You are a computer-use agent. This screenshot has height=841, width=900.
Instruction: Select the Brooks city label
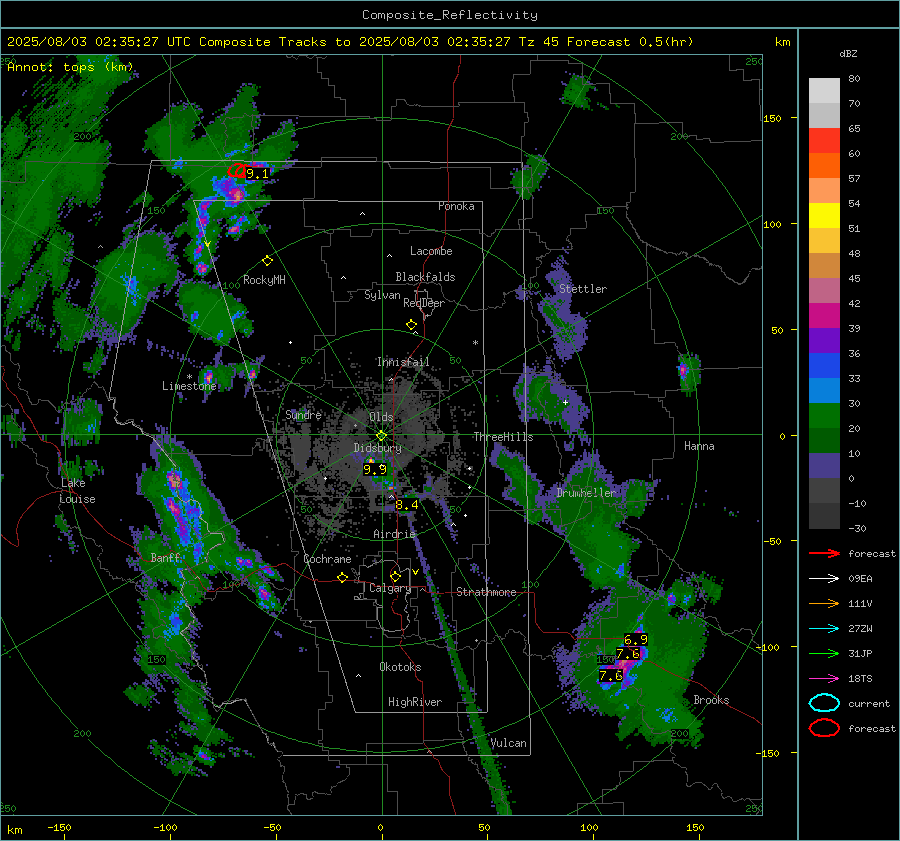(711, 700)
